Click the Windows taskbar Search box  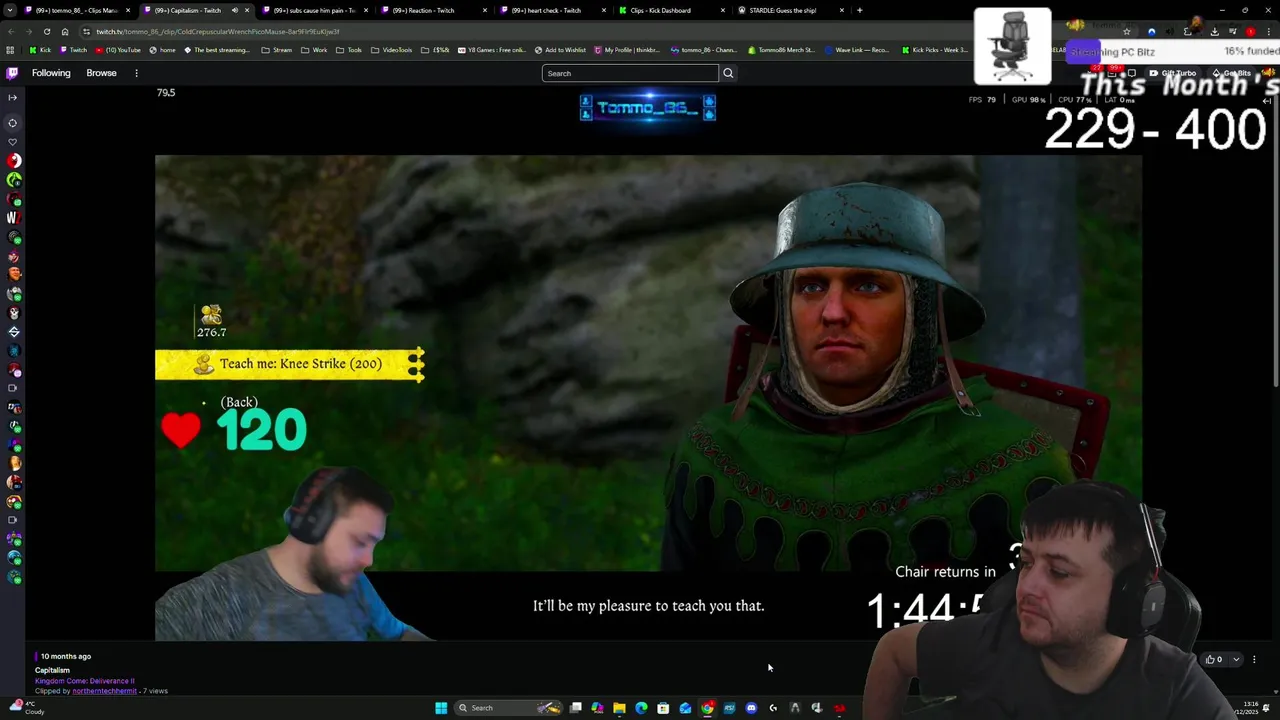coord(506,708)
